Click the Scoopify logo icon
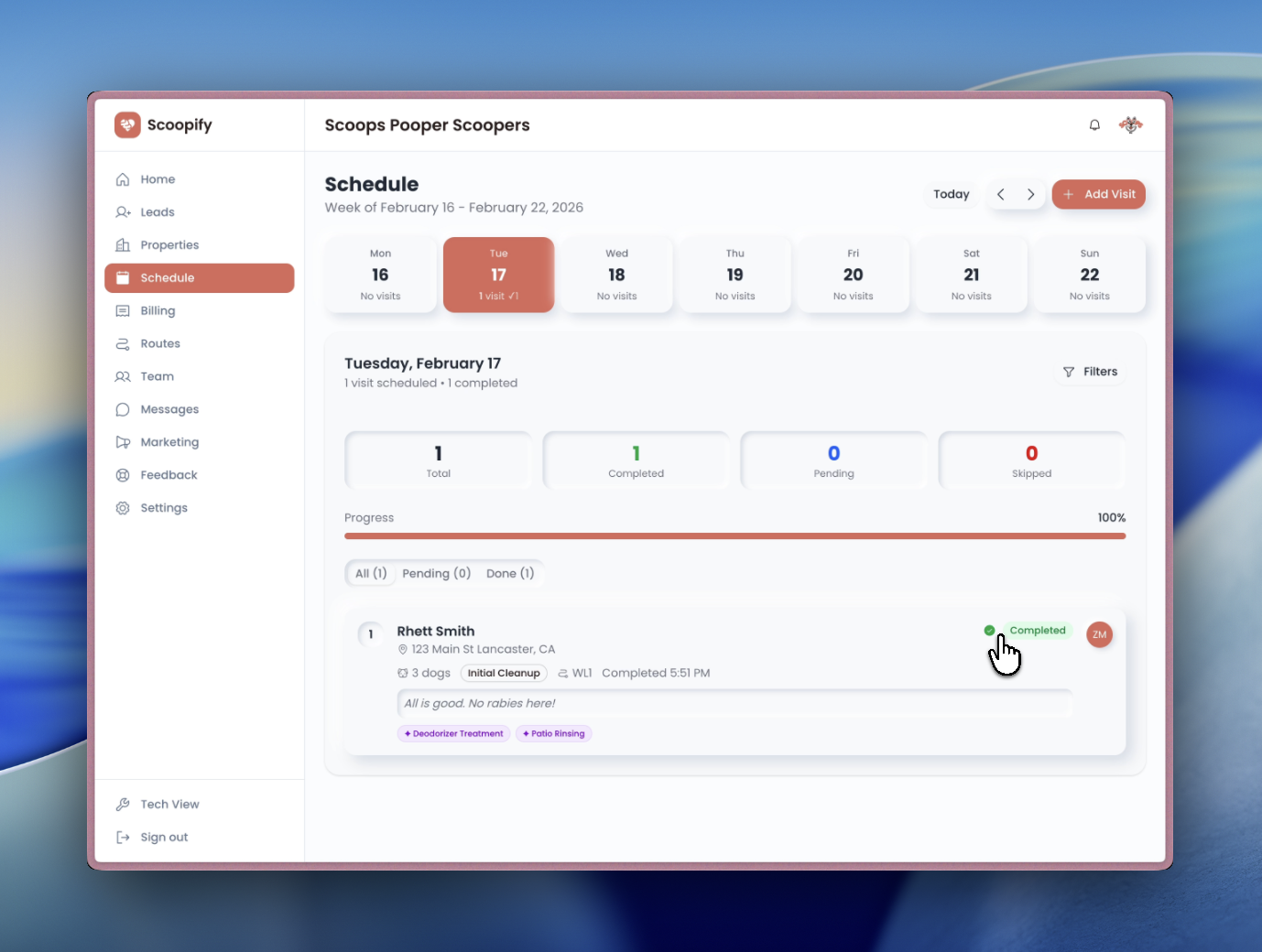 [x=127, y=124]
